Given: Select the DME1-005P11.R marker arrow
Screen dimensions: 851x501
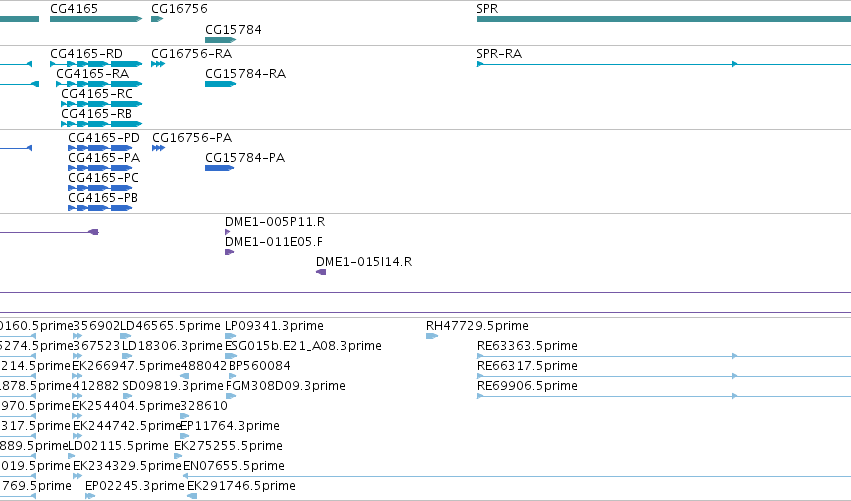Looking at the screenshot, I should (x=227, y=232).
